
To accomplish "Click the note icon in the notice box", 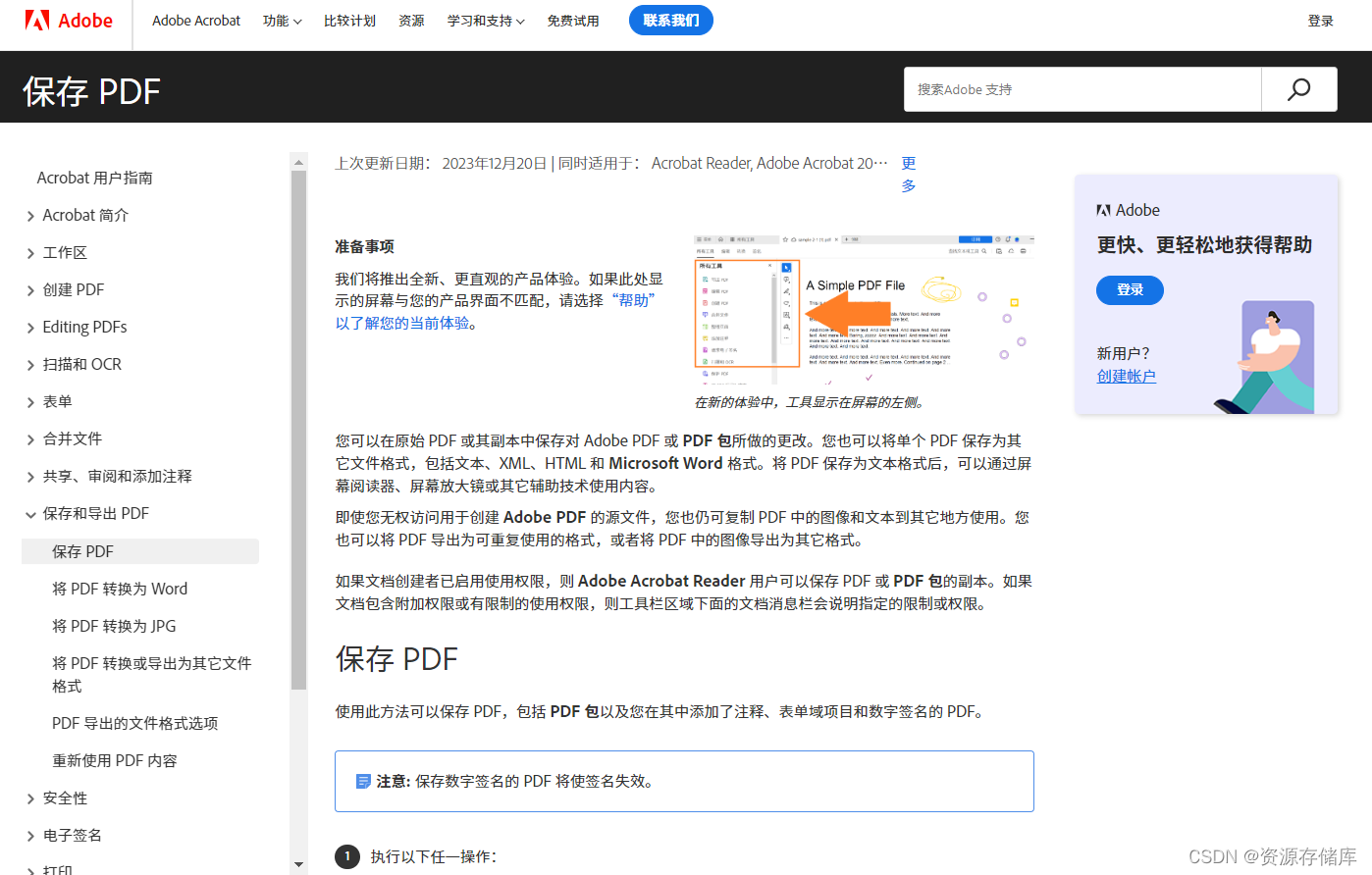I will [364, 781].
